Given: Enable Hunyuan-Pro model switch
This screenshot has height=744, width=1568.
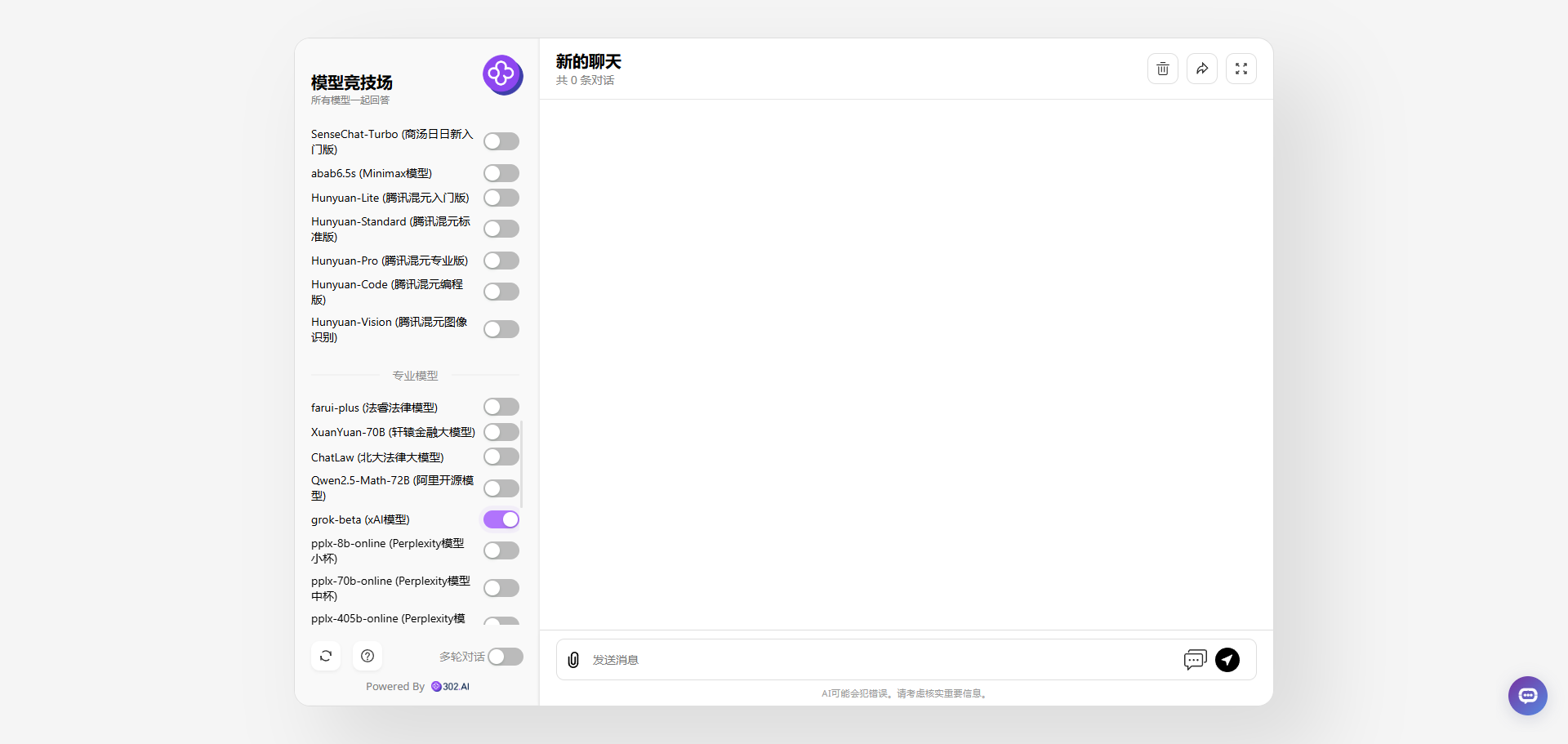Looking at the screenshot, I should (501, 261).
